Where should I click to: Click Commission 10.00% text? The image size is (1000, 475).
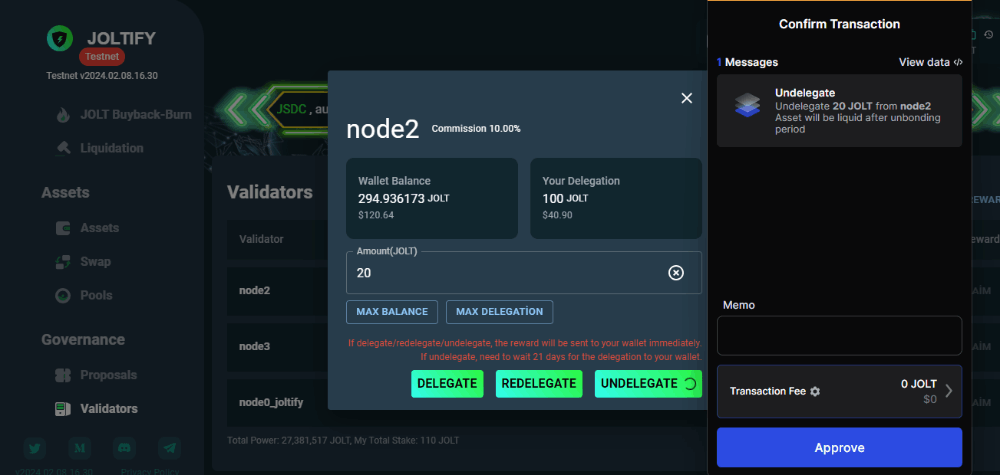coord(476,129)
